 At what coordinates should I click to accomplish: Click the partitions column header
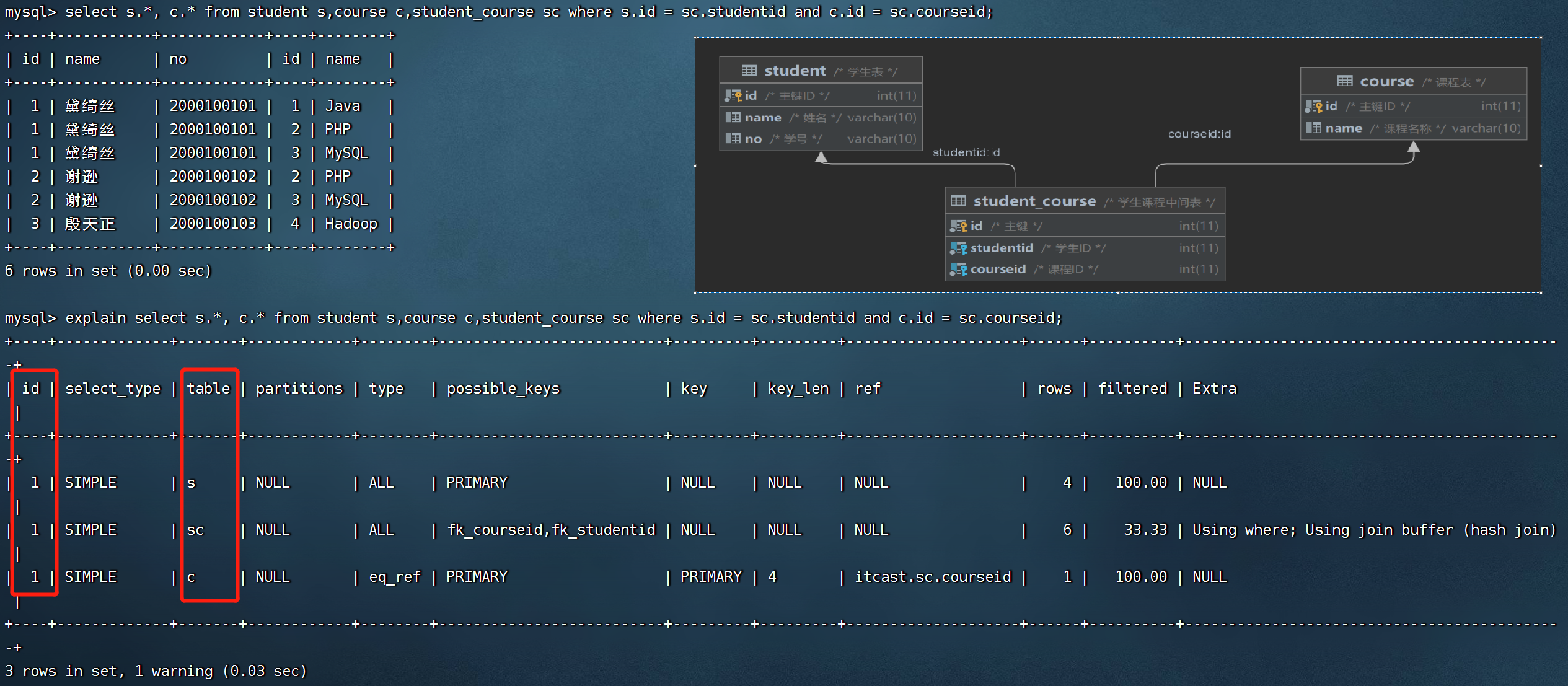pyautogui.click(x=299, y=389)
